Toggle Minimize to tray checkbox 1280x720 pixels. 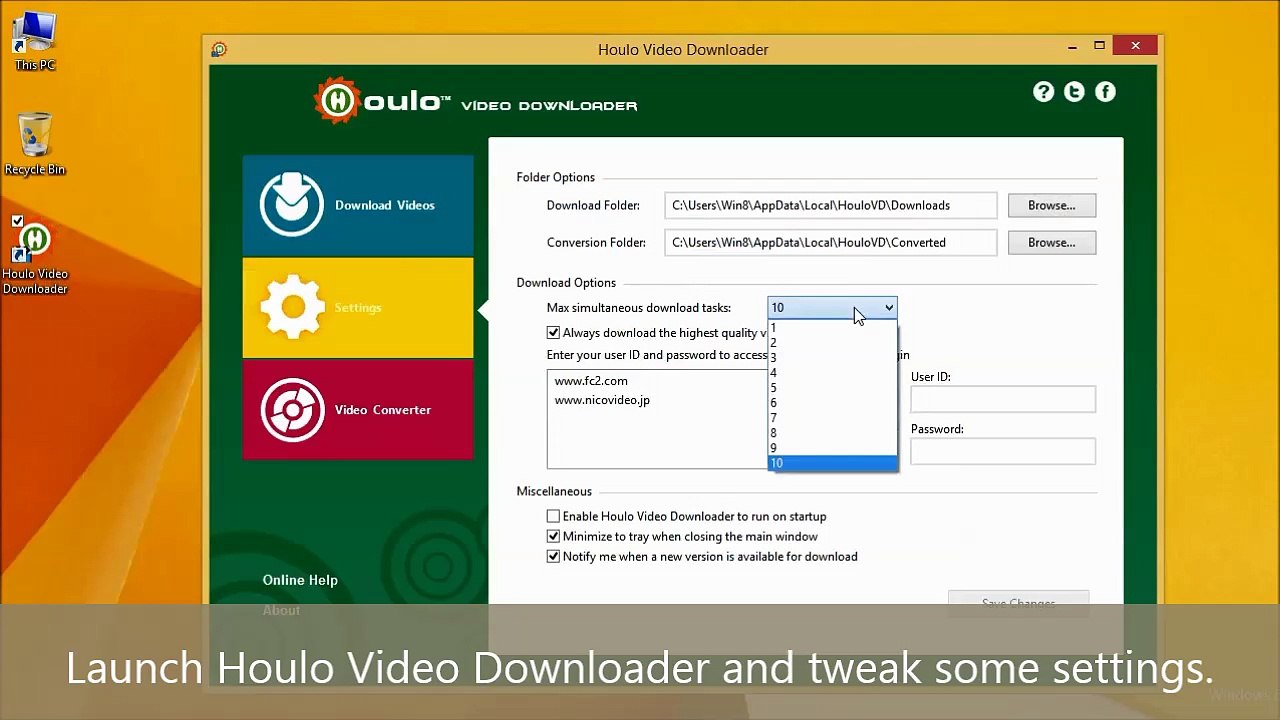click(x=553, y=536)
